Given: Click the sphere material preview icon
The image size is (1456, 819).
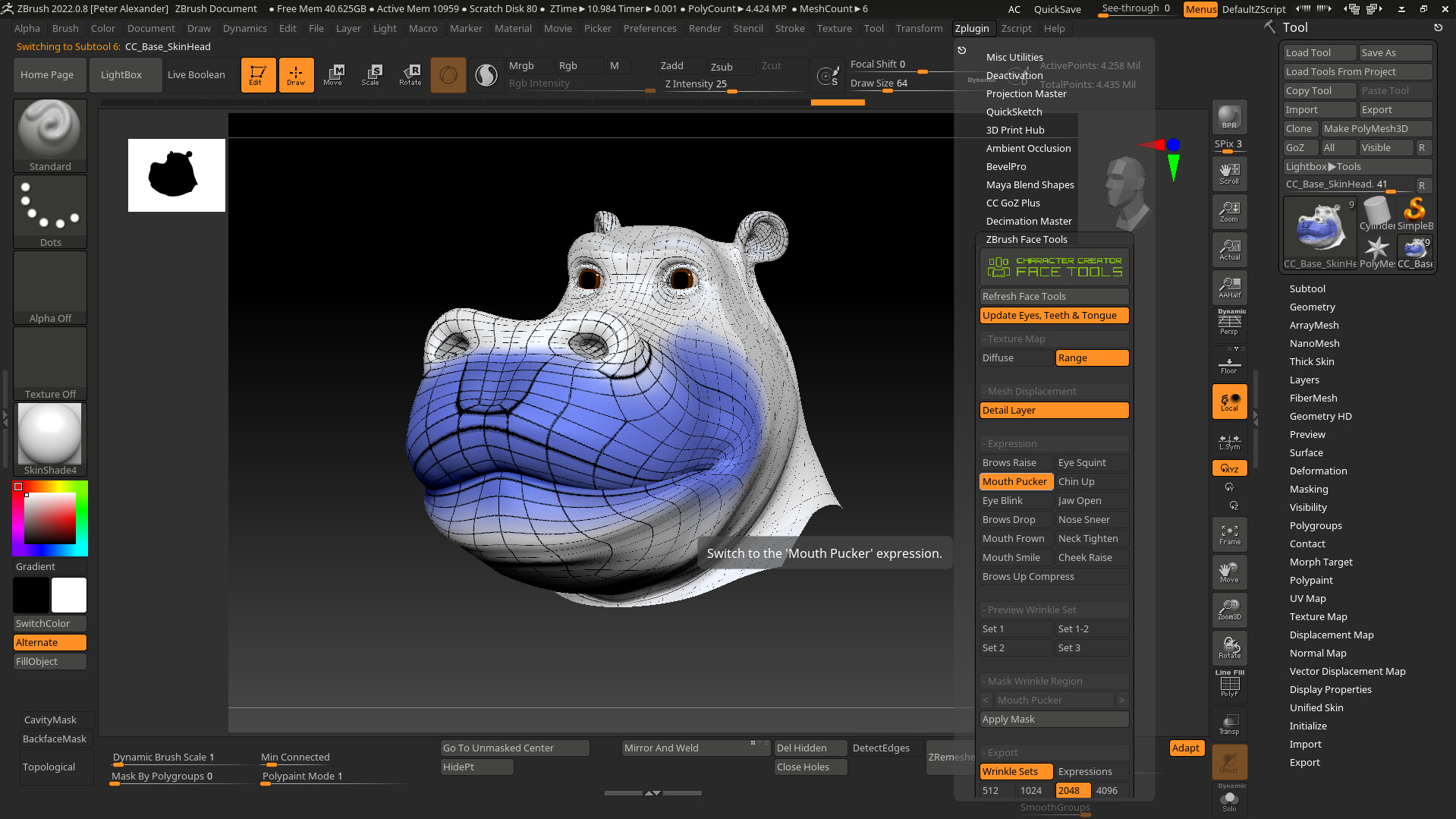Looking at the screenshot, I should coord(486,75).
